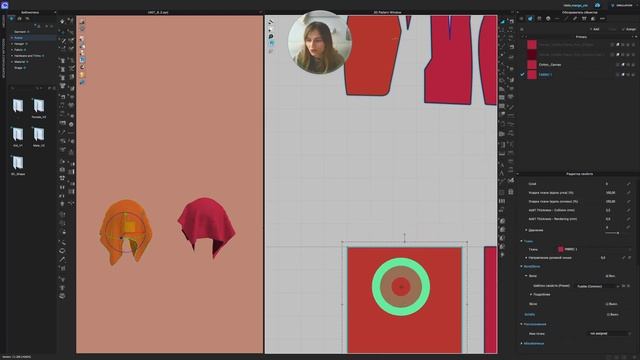Click the FABRIC 1 swatch in Property Editor
This screenshot has width=640, height=360.
[560, 249]
